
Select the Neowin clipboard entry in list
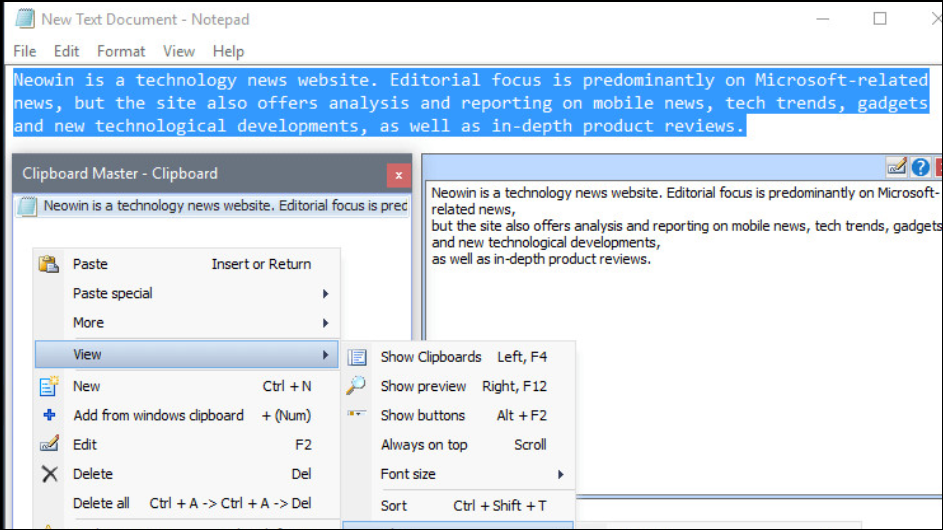click(212, 206)
